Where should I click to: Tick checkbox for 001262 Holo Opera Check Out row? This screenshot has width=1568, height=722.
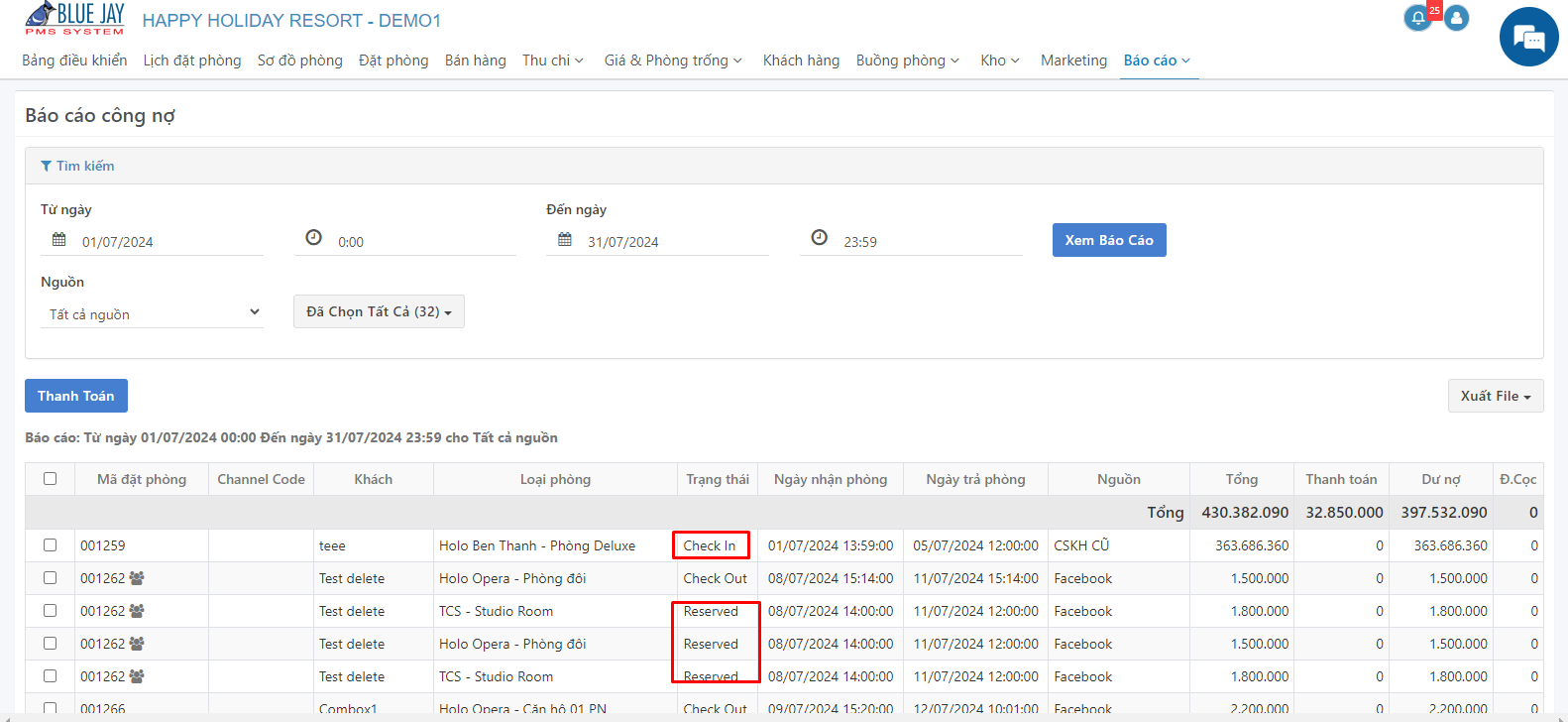click(x=50, y=578)
